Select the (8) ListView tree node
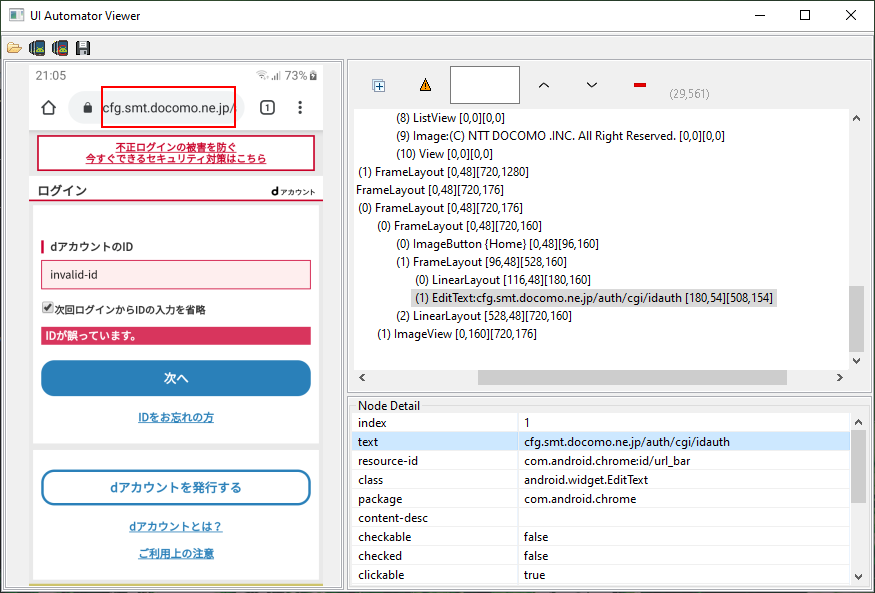This screenshot has height=593, width=875. coord(450,118)
